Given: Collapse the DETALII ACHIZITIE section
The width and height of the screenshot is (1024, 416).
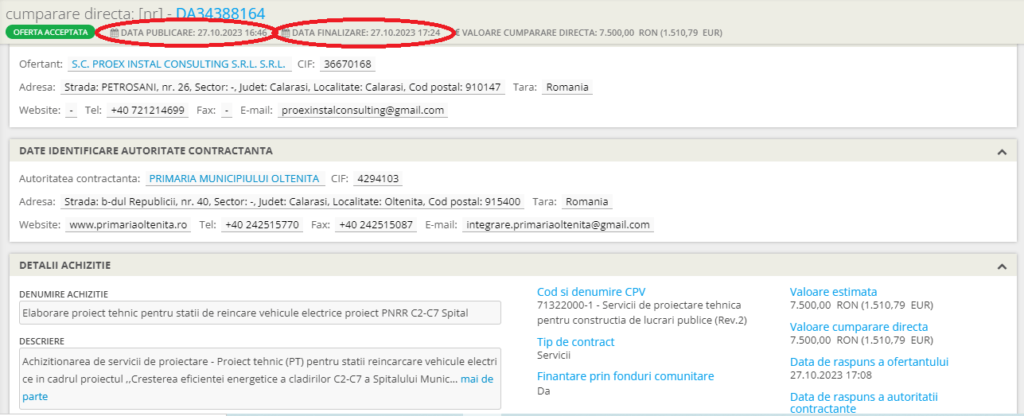Looking at the screenshot, I should point(1002,266).
